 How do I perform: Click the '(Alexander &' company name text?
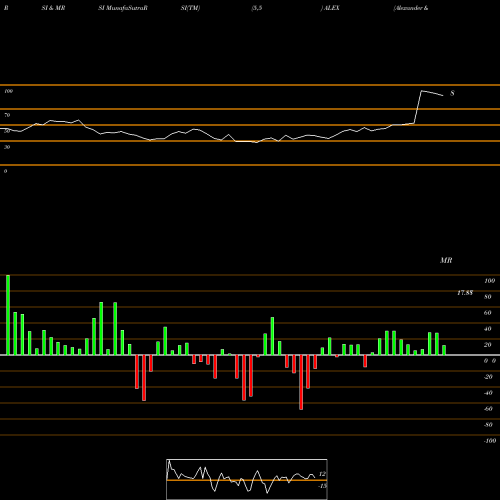(411, 8)
